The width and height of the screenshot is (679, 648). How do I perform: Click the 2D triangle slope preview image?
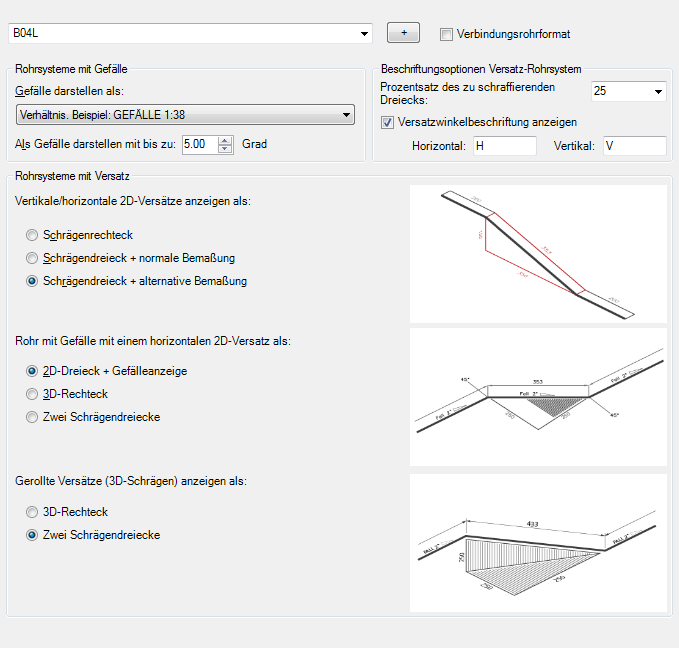[538, 397]
